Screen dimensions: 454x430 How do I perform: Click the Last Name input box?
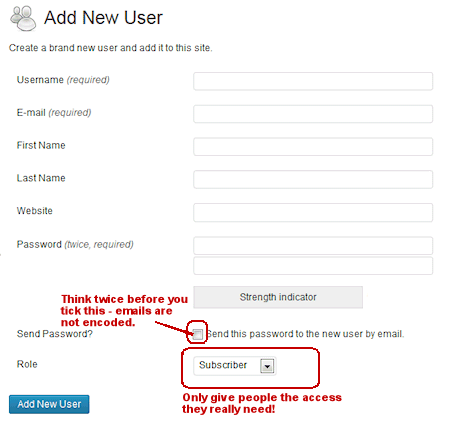point(313,180)
